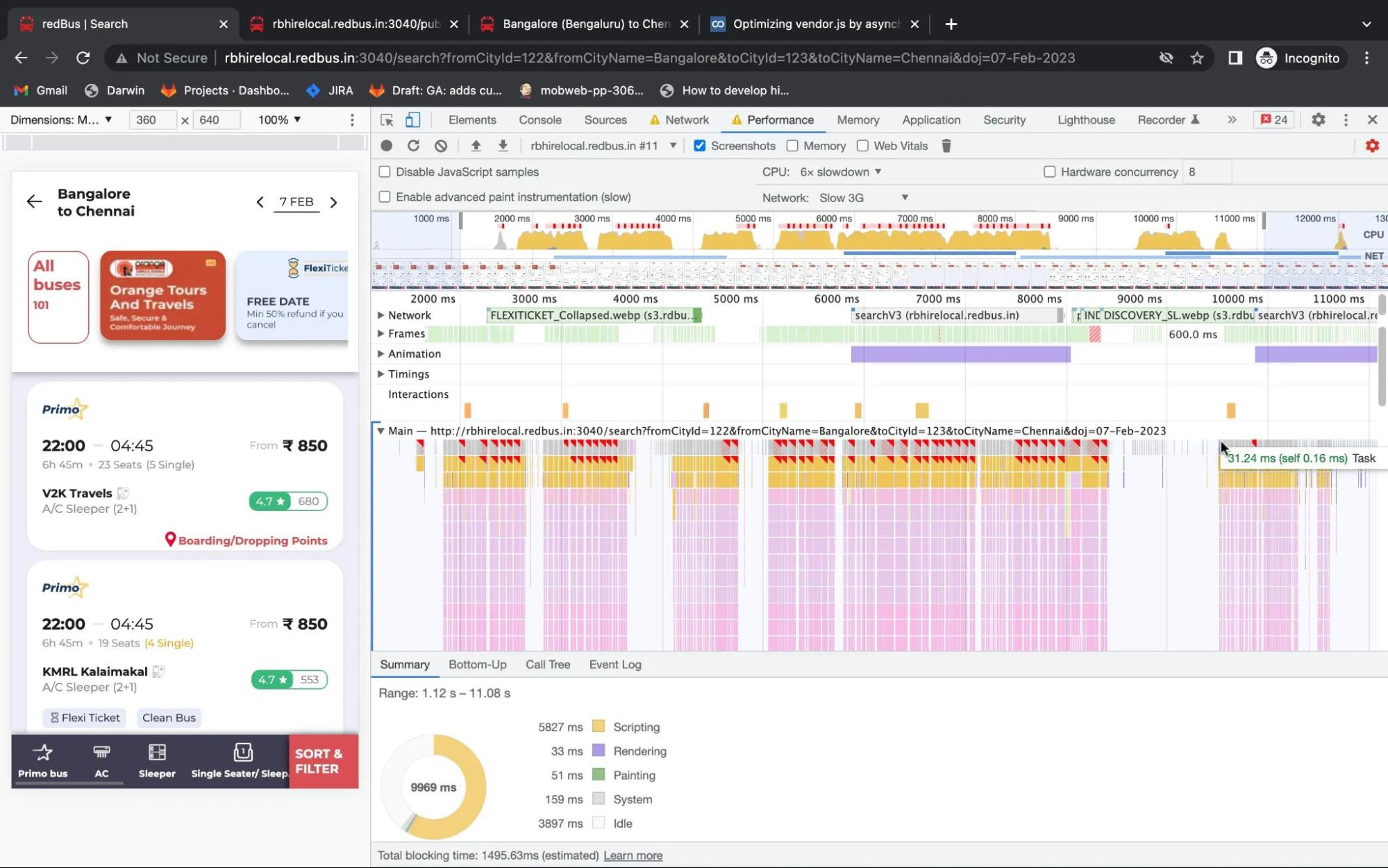This screenshot has width=1388, height=868.
Task: Click the Record performance button
Action: click(386, 145)
